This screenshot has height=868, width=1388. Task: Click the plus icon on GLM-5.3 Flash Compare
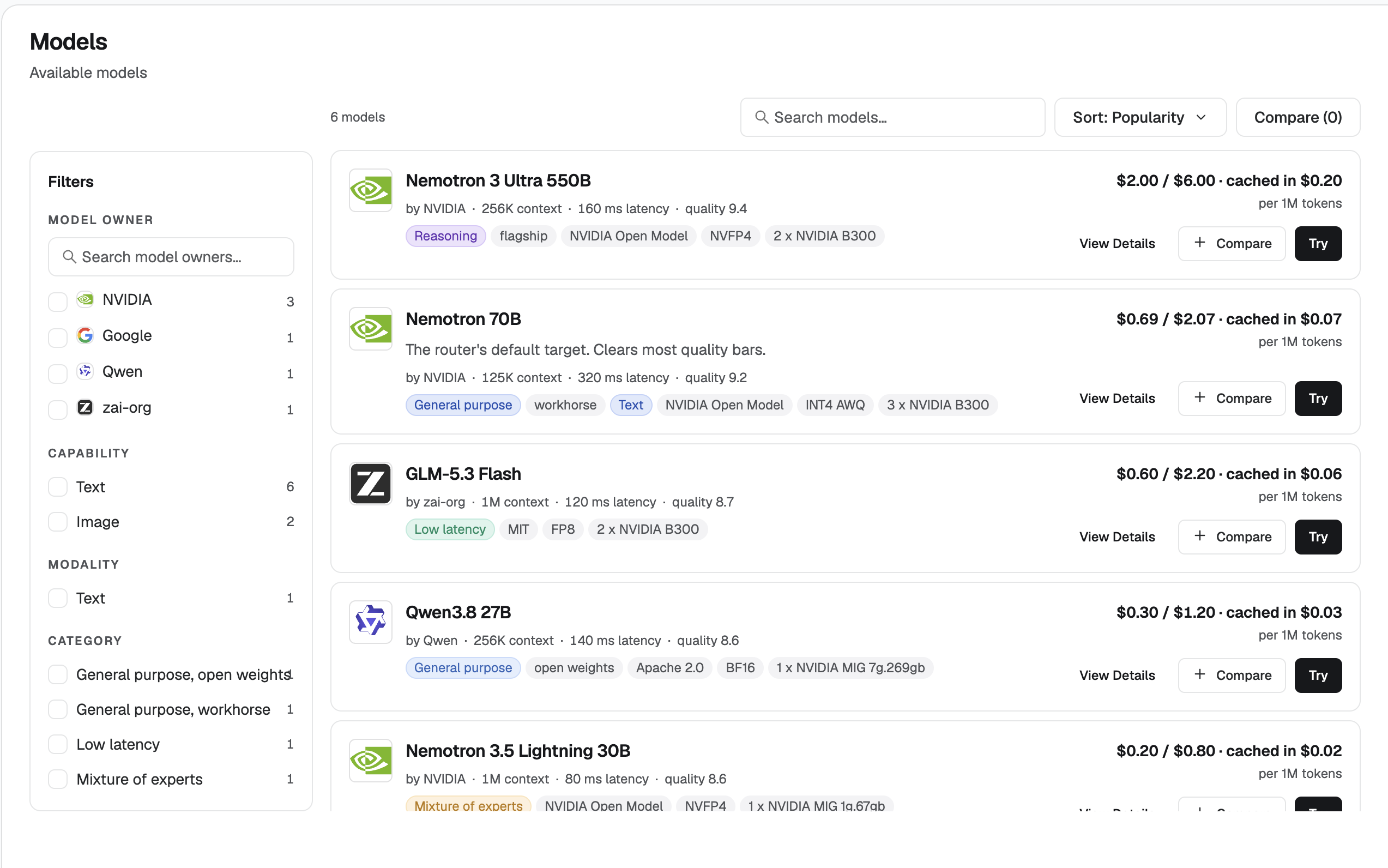pyautogui.click(x=1200, y=536)
